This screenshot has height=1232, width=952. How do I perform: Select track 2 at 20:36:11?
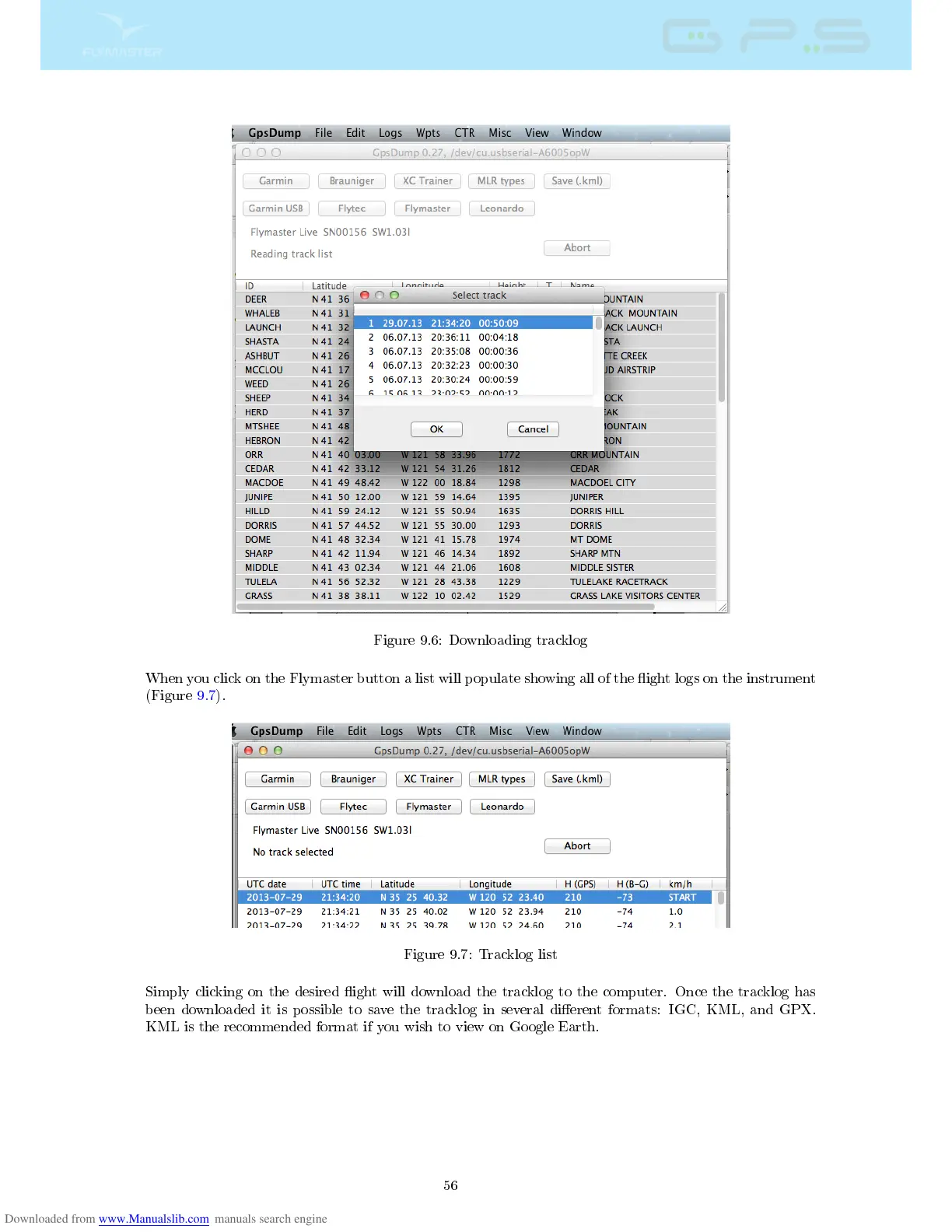473,338
